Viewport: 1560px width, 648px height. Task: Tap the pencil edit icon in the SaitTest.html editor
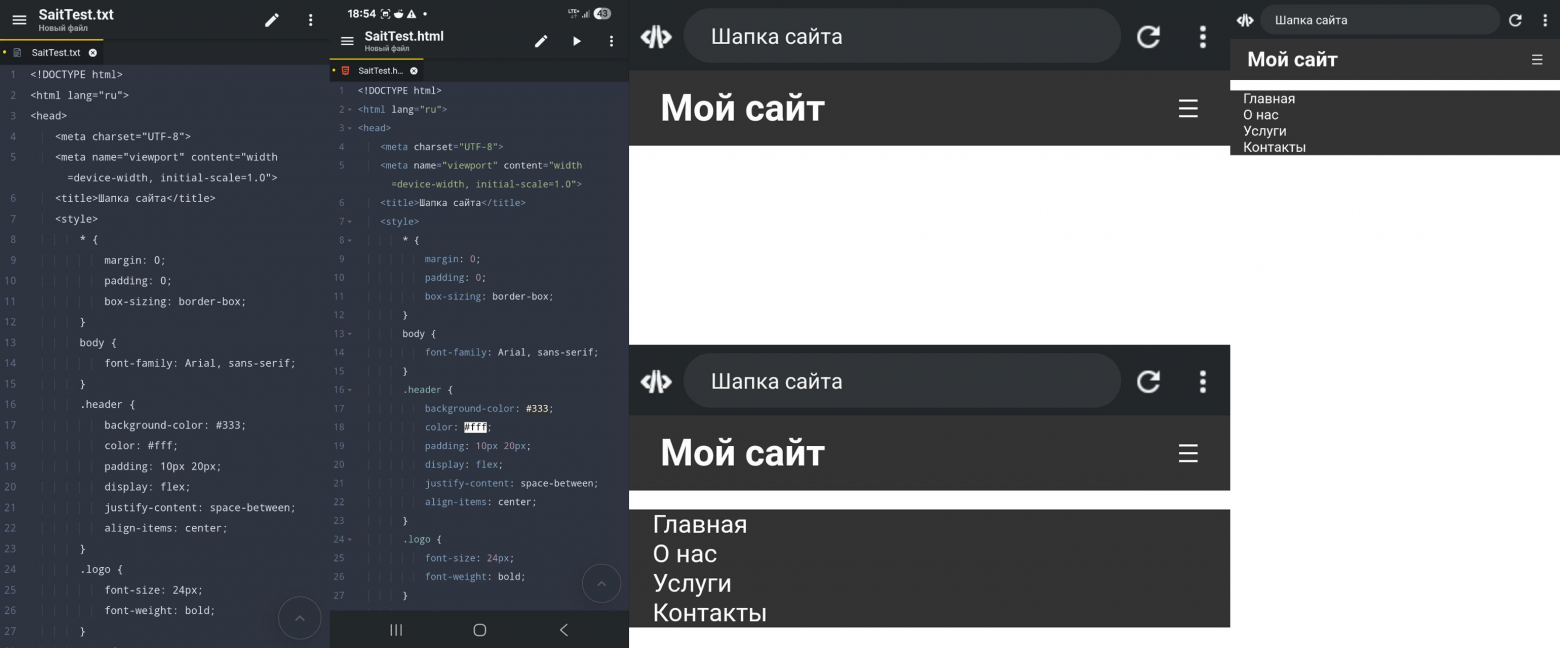coord(541,41)
